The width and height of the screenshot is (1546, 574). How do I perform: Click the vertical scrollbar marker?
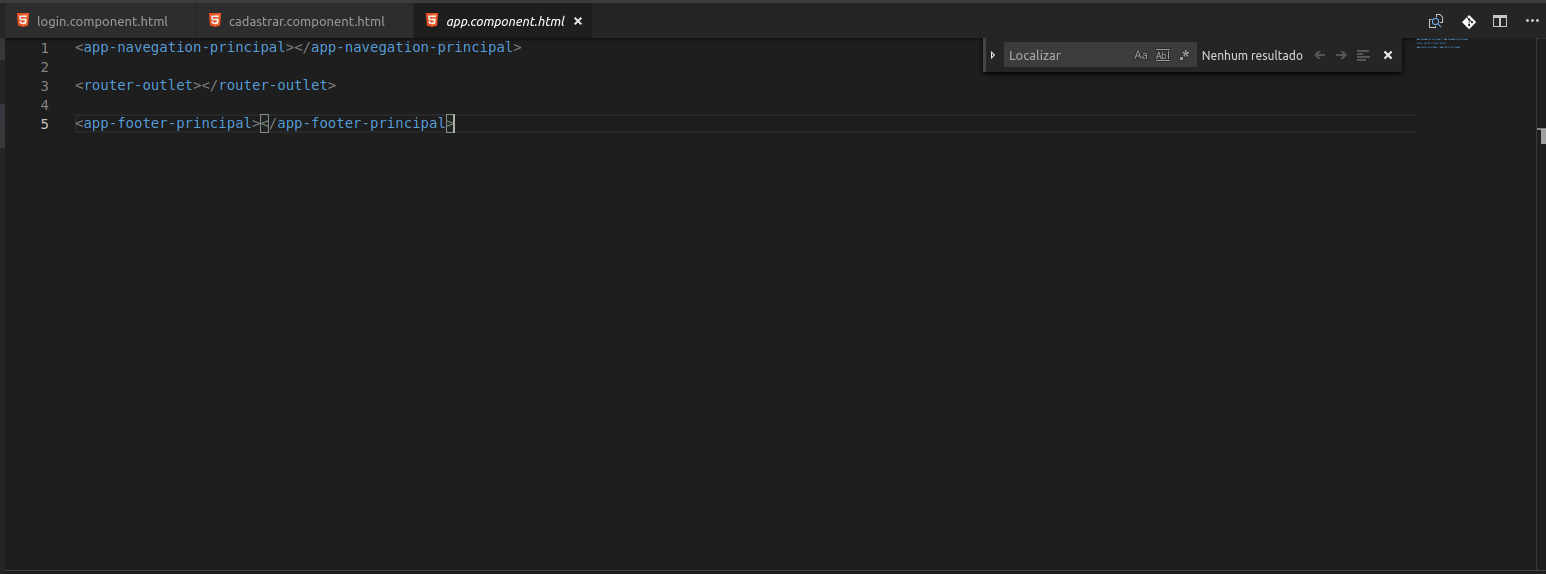(1542, 137)
